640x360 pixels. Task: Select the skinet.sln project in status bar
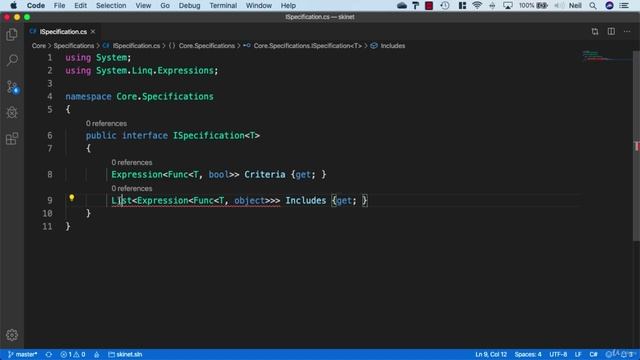[125, 354]
